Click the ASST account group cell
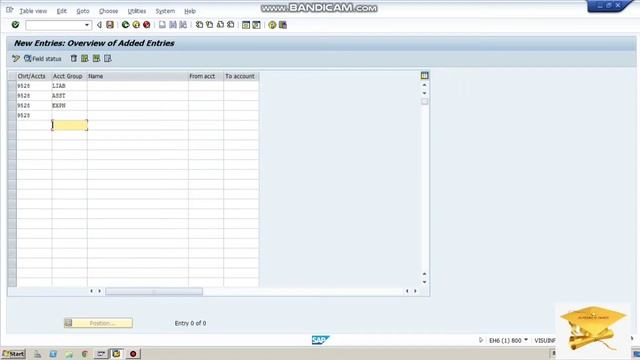 point(69,96)
